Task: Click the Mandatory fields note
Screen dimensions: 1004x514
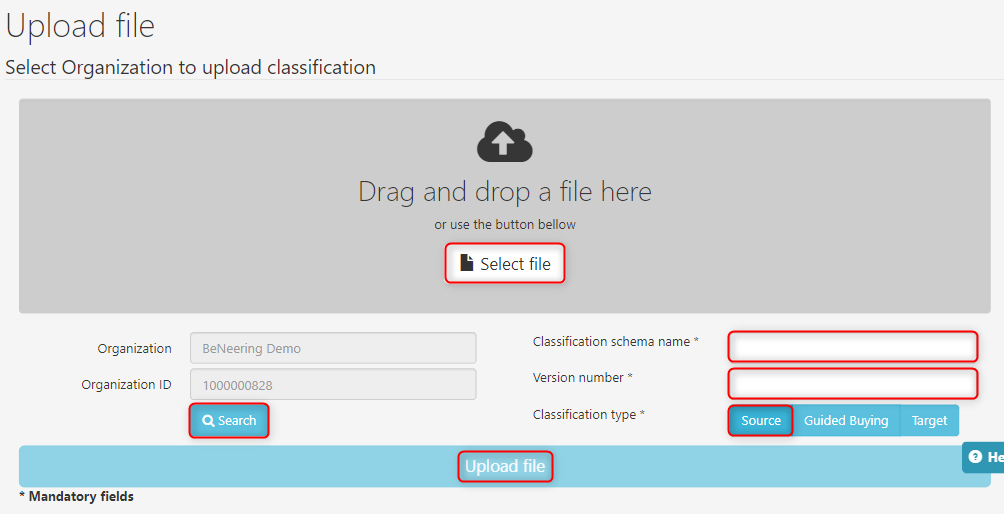Action: coord(77,496)
